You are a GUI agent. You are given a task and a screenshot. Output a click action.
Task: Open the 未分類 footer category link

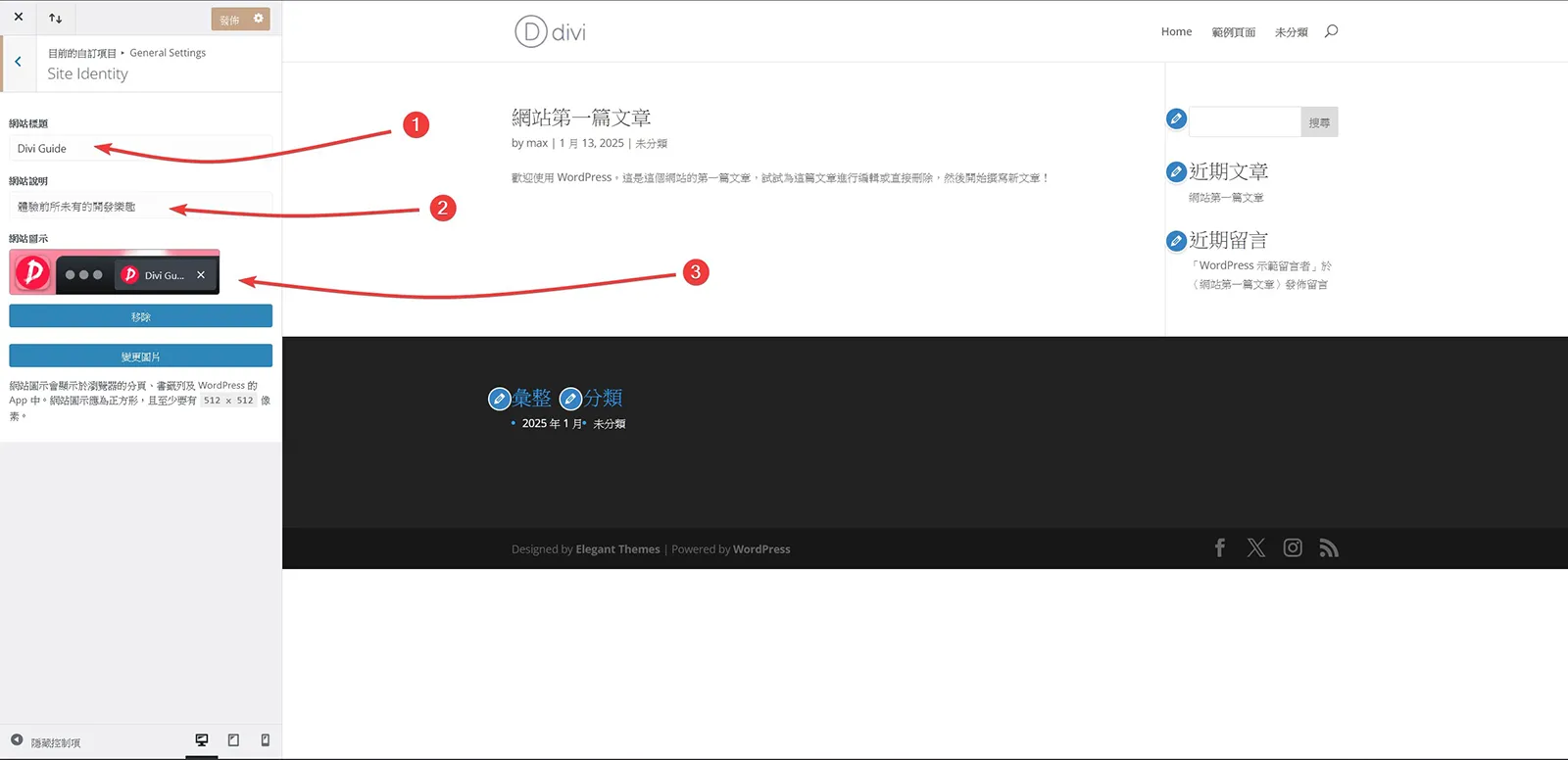point(609,424)
